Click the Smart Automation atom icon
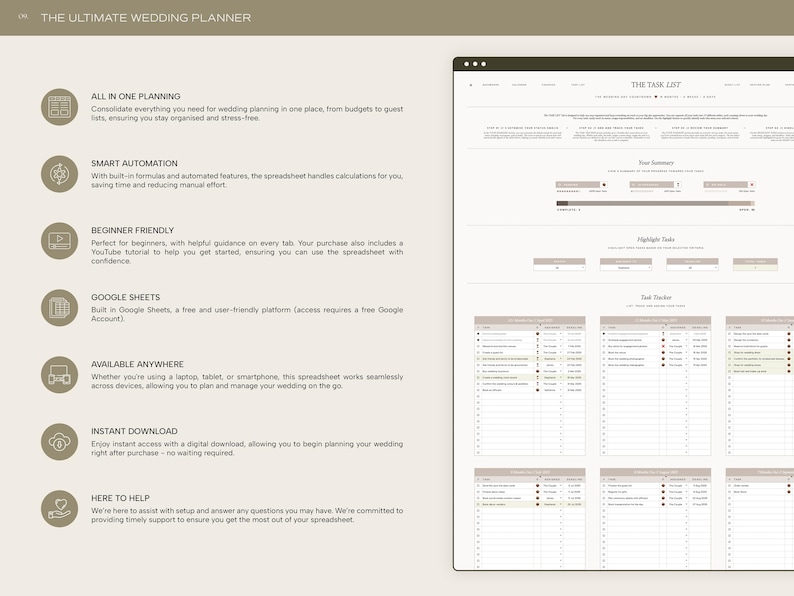 pyautogui.click(x=60, y=174)
